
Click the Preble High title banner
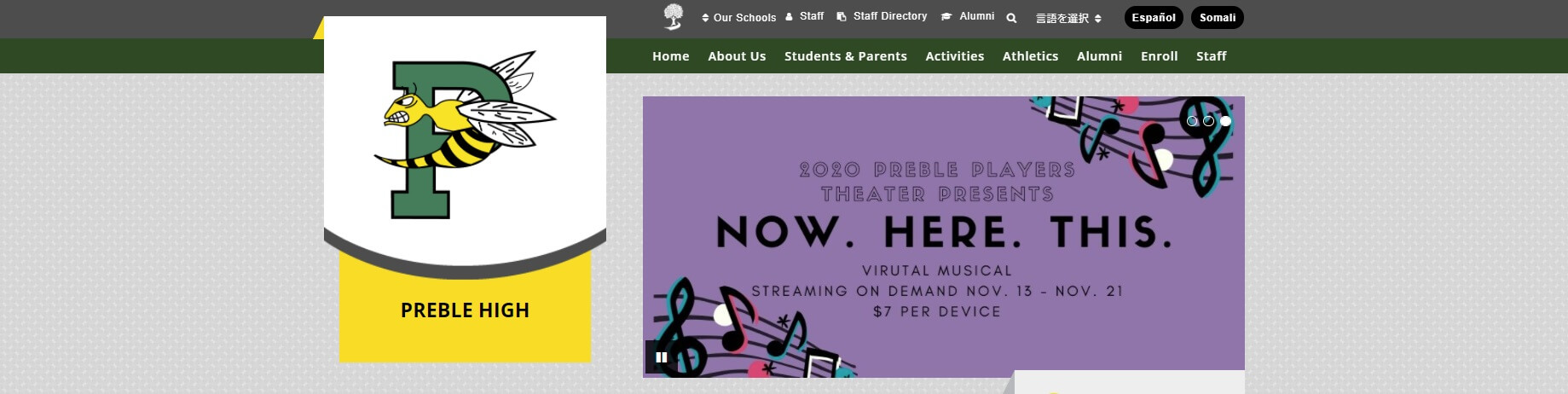pyautogui.click(x=465, y=310)
